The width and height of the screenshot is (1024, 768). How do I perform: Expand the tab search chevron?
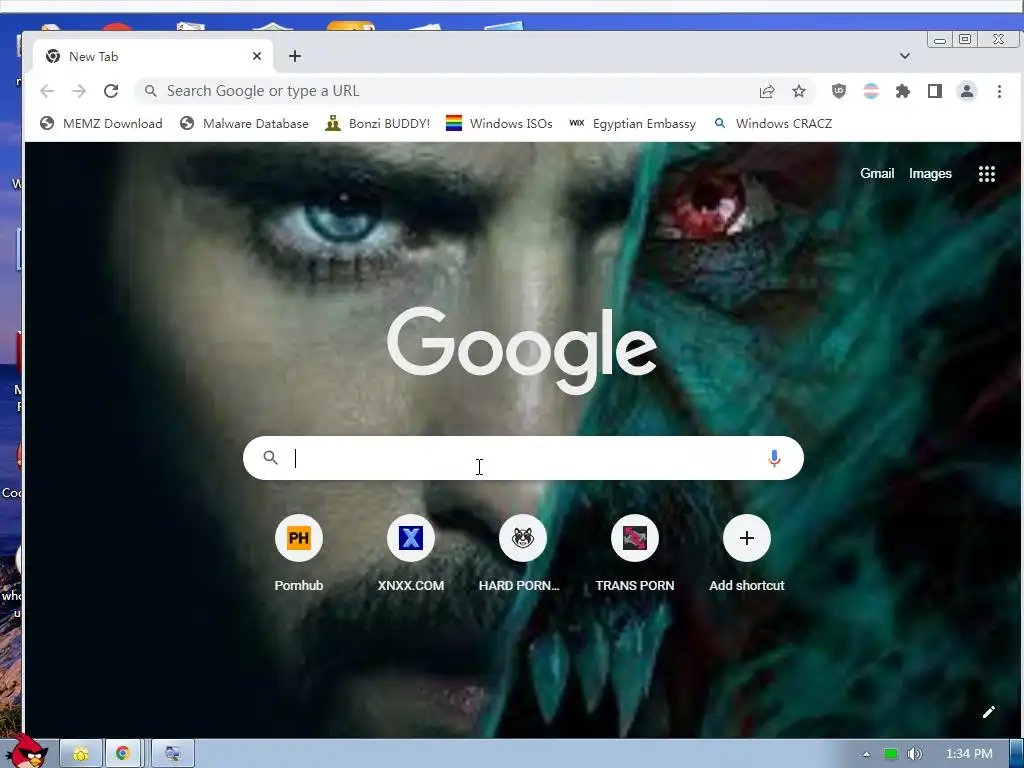point(904,56)
